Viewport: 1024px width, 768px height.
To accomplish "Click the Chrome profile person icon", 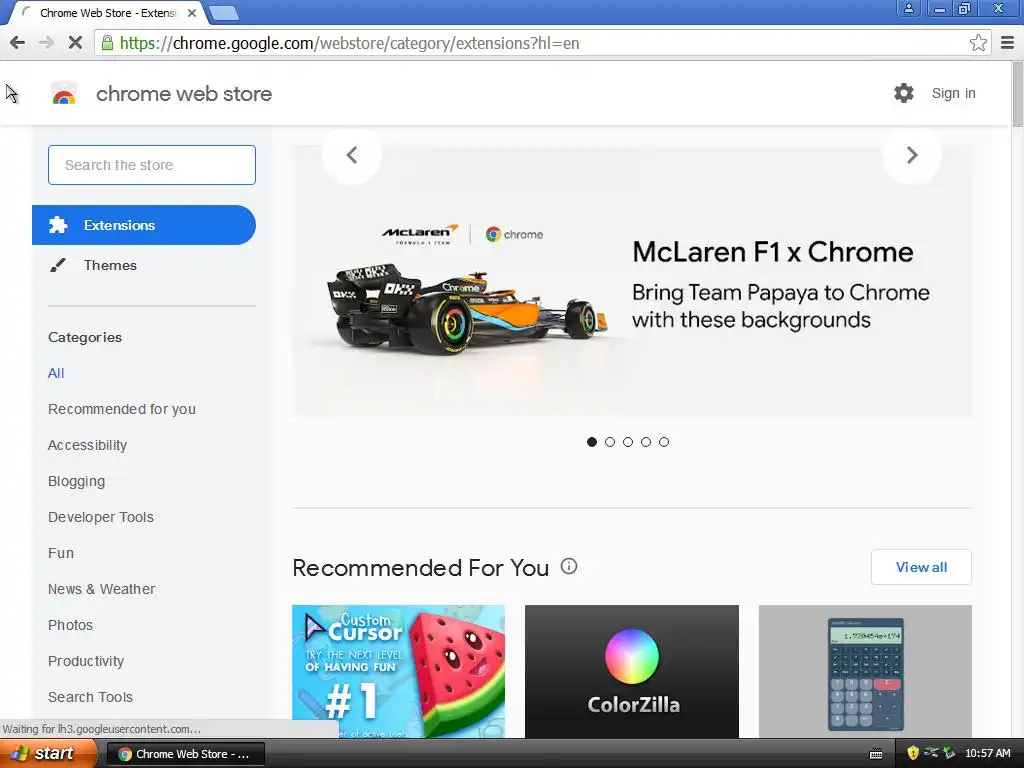I will [x=908, y=8].
